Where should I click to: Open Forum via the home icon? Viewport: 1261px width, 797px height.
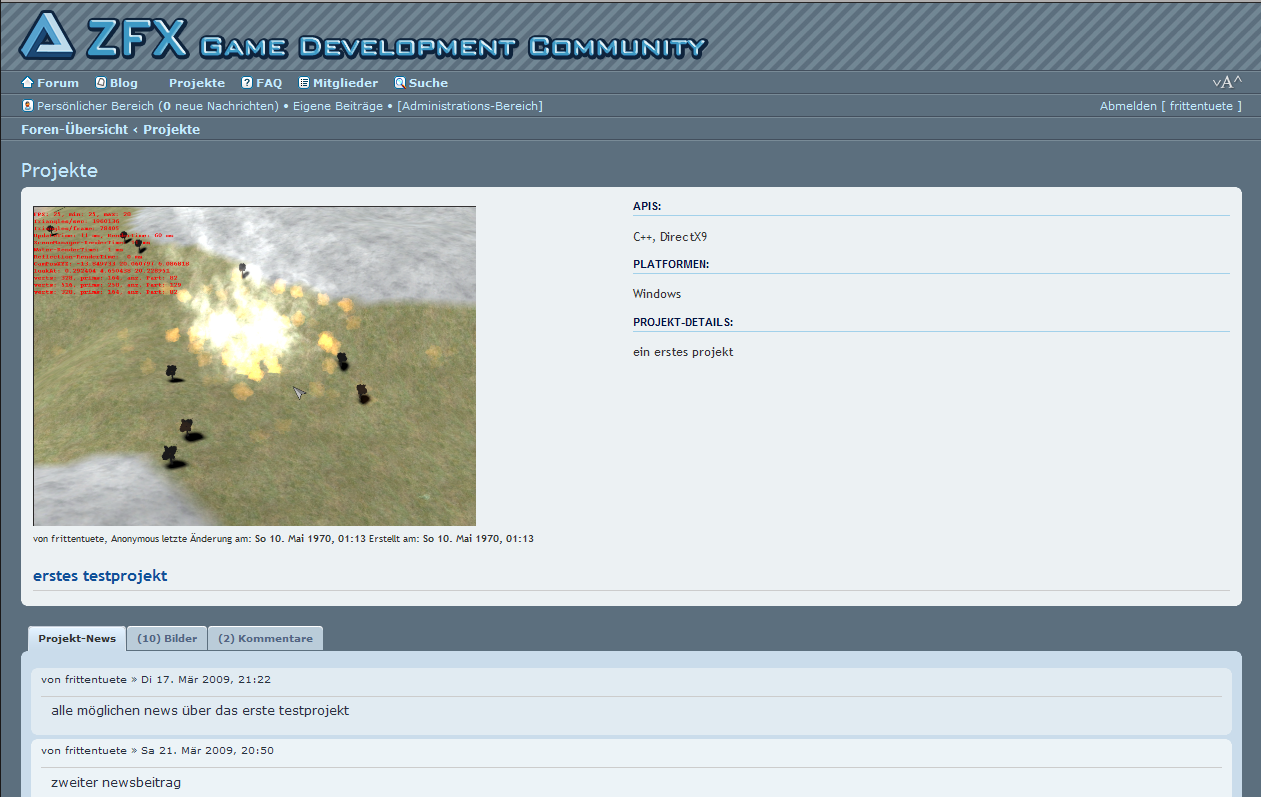tap(27, 83)
